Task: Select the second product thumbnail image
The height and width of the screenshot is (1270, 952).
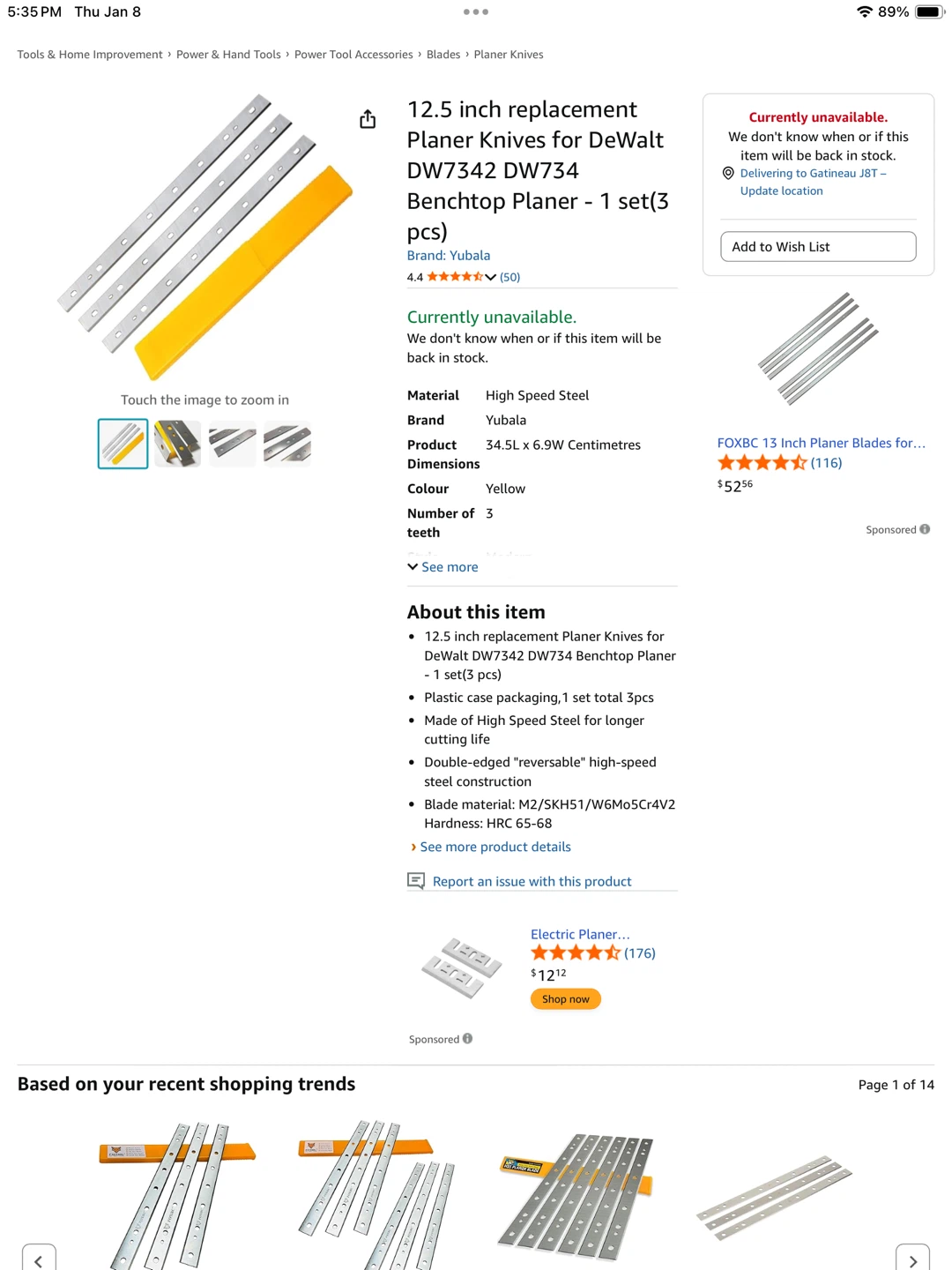Action: pyautogui.click(x=177, y=443)
